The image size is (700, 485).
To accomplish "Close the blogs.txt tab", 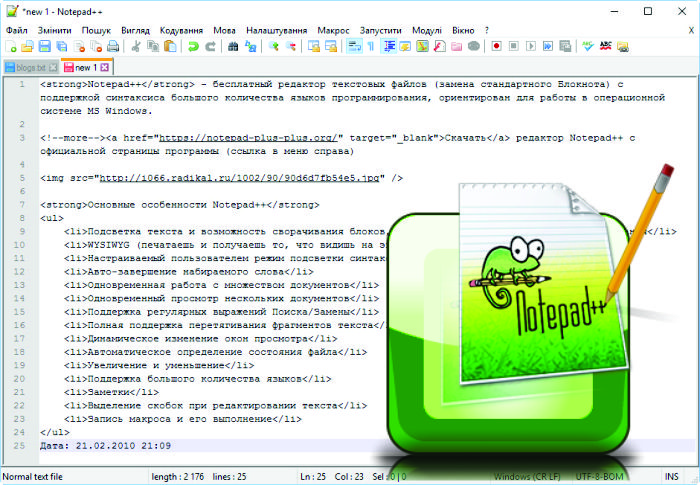I will (53, 67).
